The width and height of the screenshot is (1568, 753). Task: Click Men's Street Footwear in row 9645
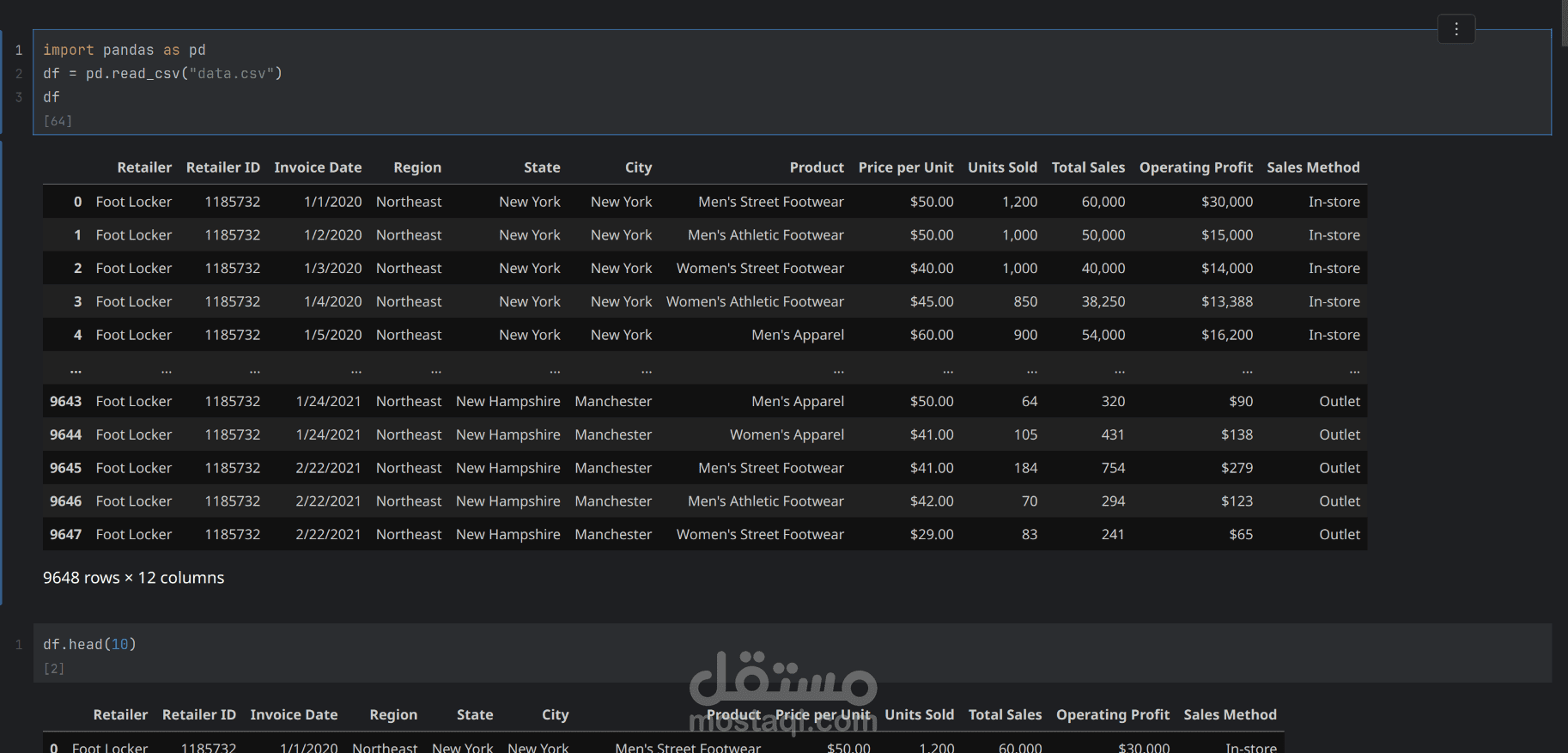(771, 469)
